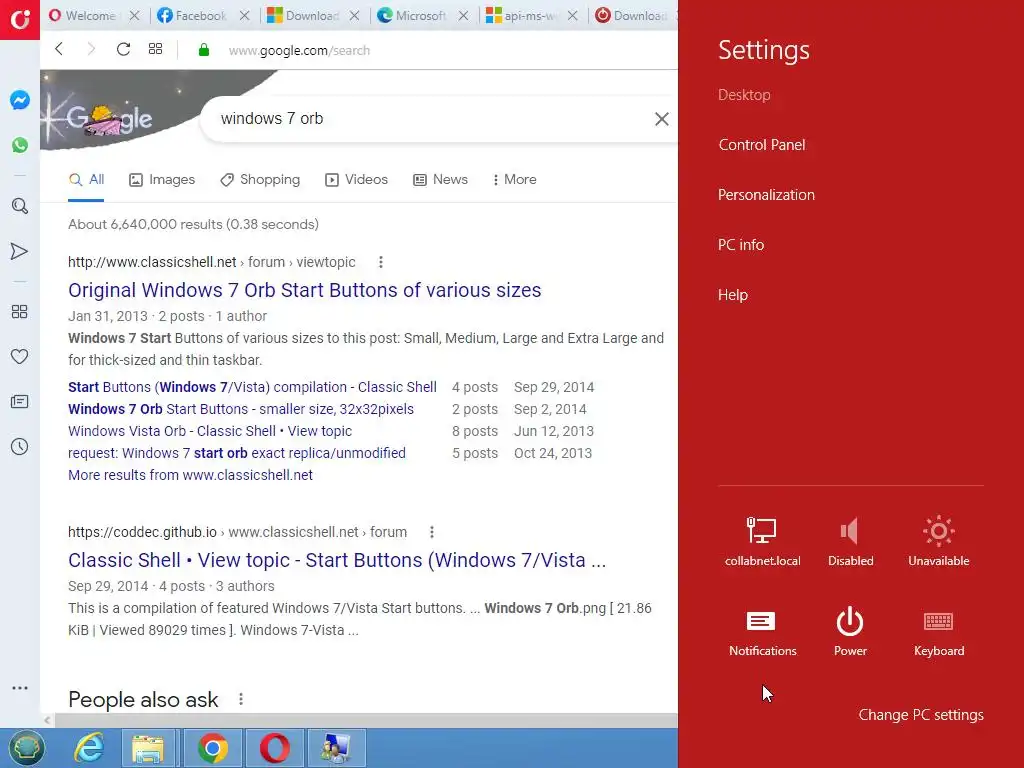1024x768 pixels.
Task: Close the api-ms-w tab
Action: [x=573, y=15]
